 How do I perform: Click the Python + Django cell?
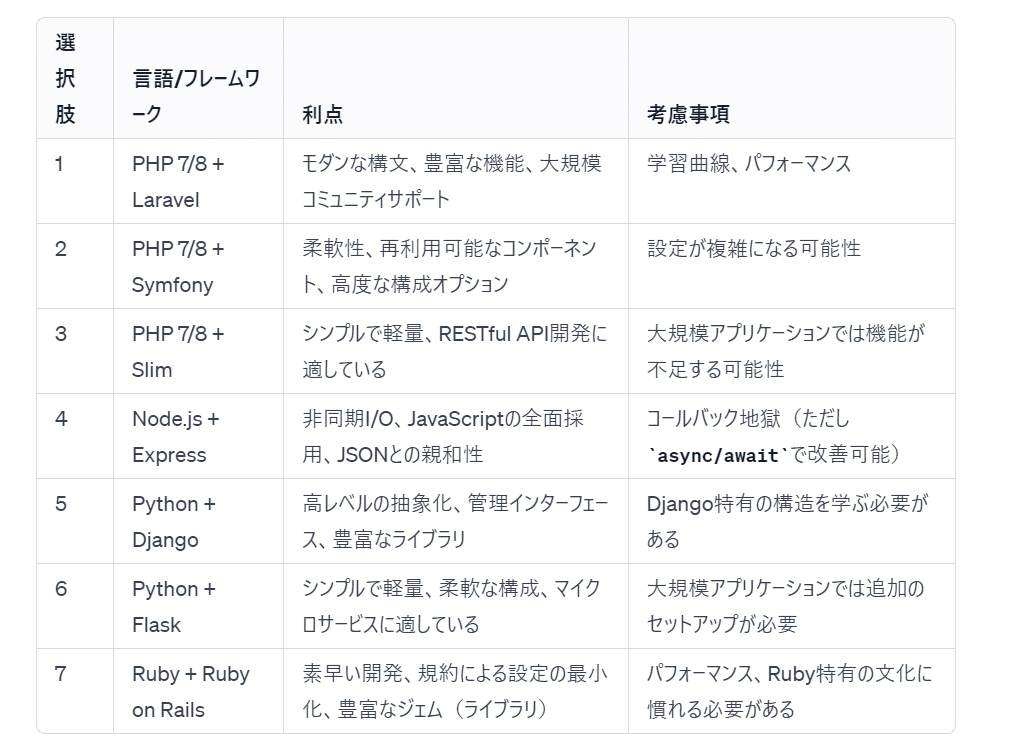tap(174, 522)
